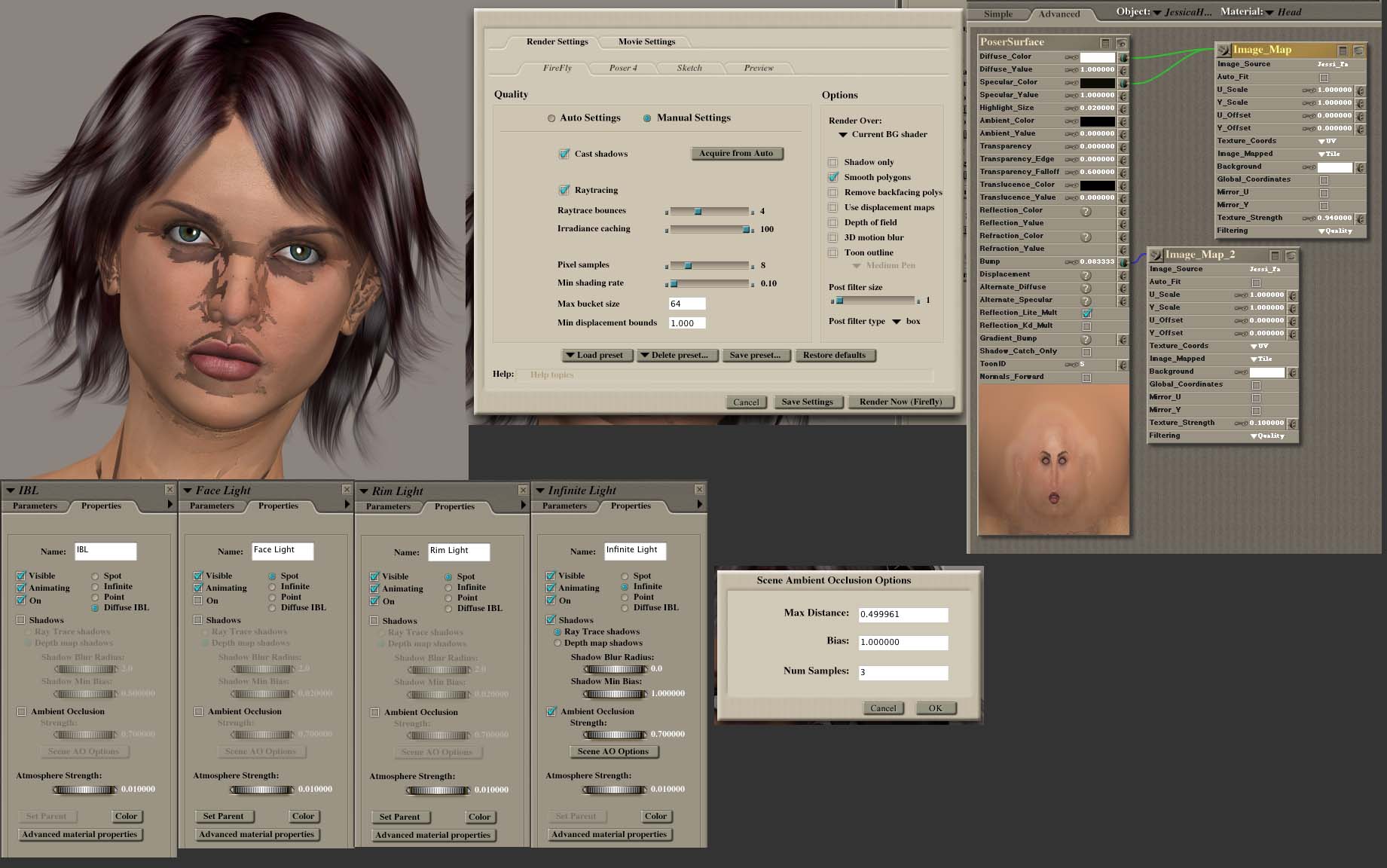
Task: Toggle the PoserSurface node preview eye icon
Action: pyautogui.click(x=1121, y=43)
